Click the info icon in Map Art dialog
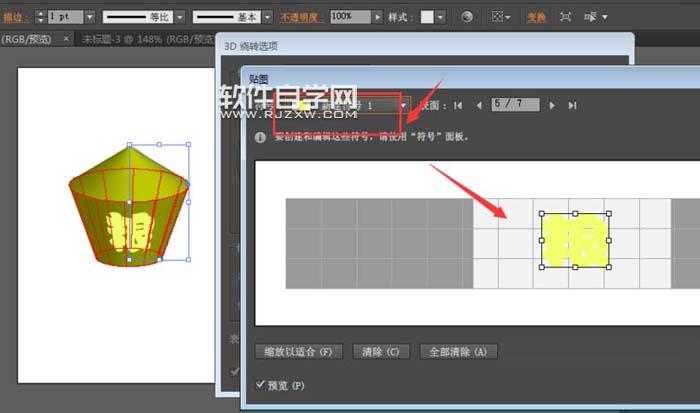The width and height of the screenshot is (700, 413). tap(260, 138)
